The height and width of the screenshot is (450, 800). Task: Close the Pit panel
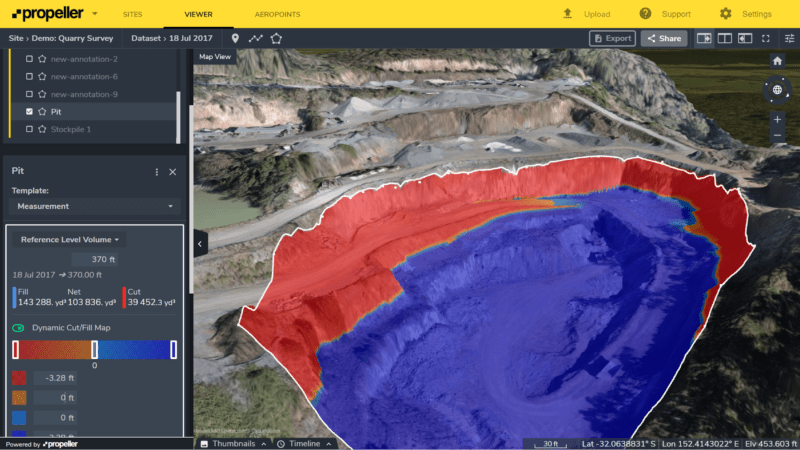click(172, 172)
